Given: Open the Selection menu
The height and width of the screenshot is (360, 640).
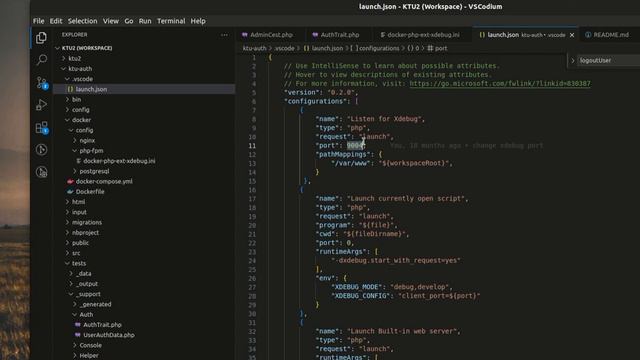Looking at the screenshot, I should [82, 21].
